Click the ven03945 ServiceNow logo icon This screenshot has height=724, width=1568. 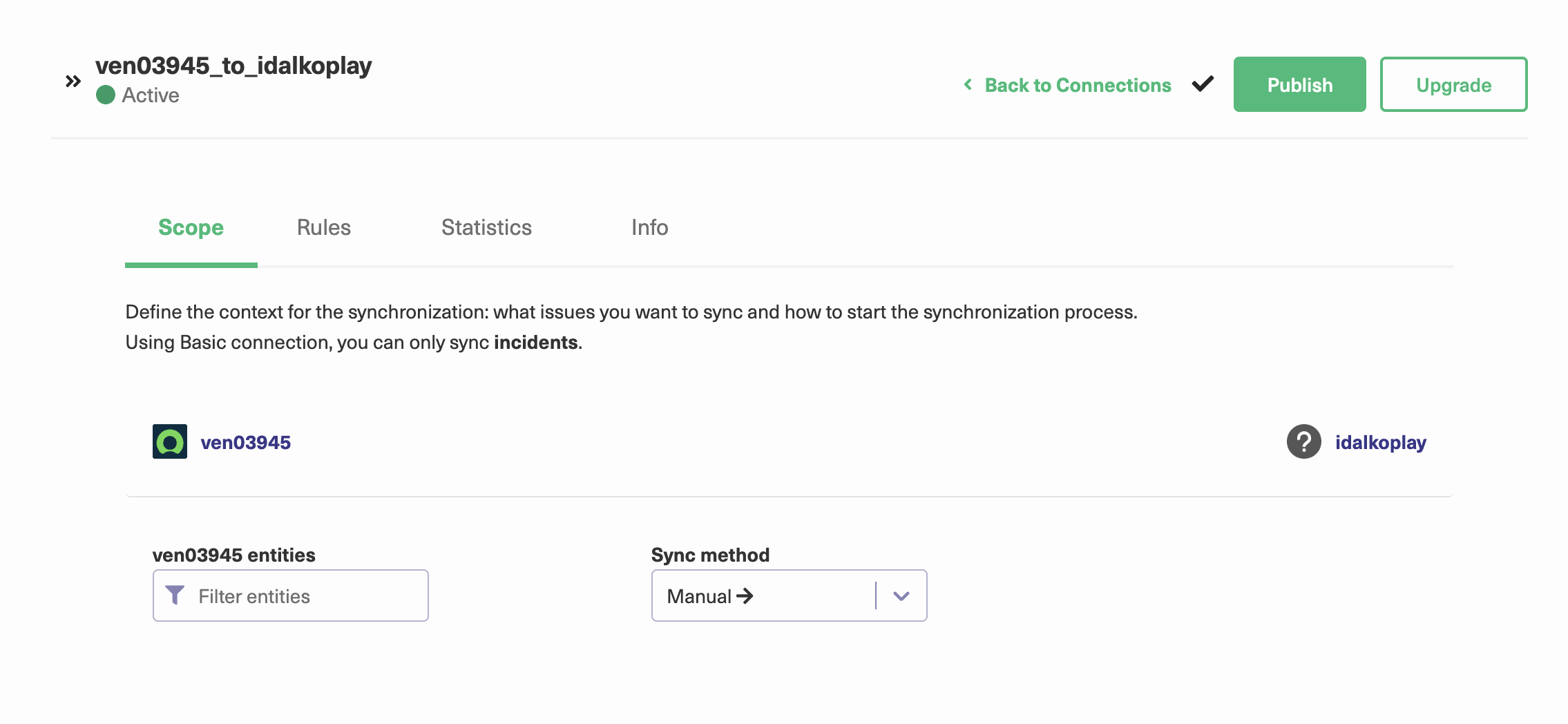170,441
